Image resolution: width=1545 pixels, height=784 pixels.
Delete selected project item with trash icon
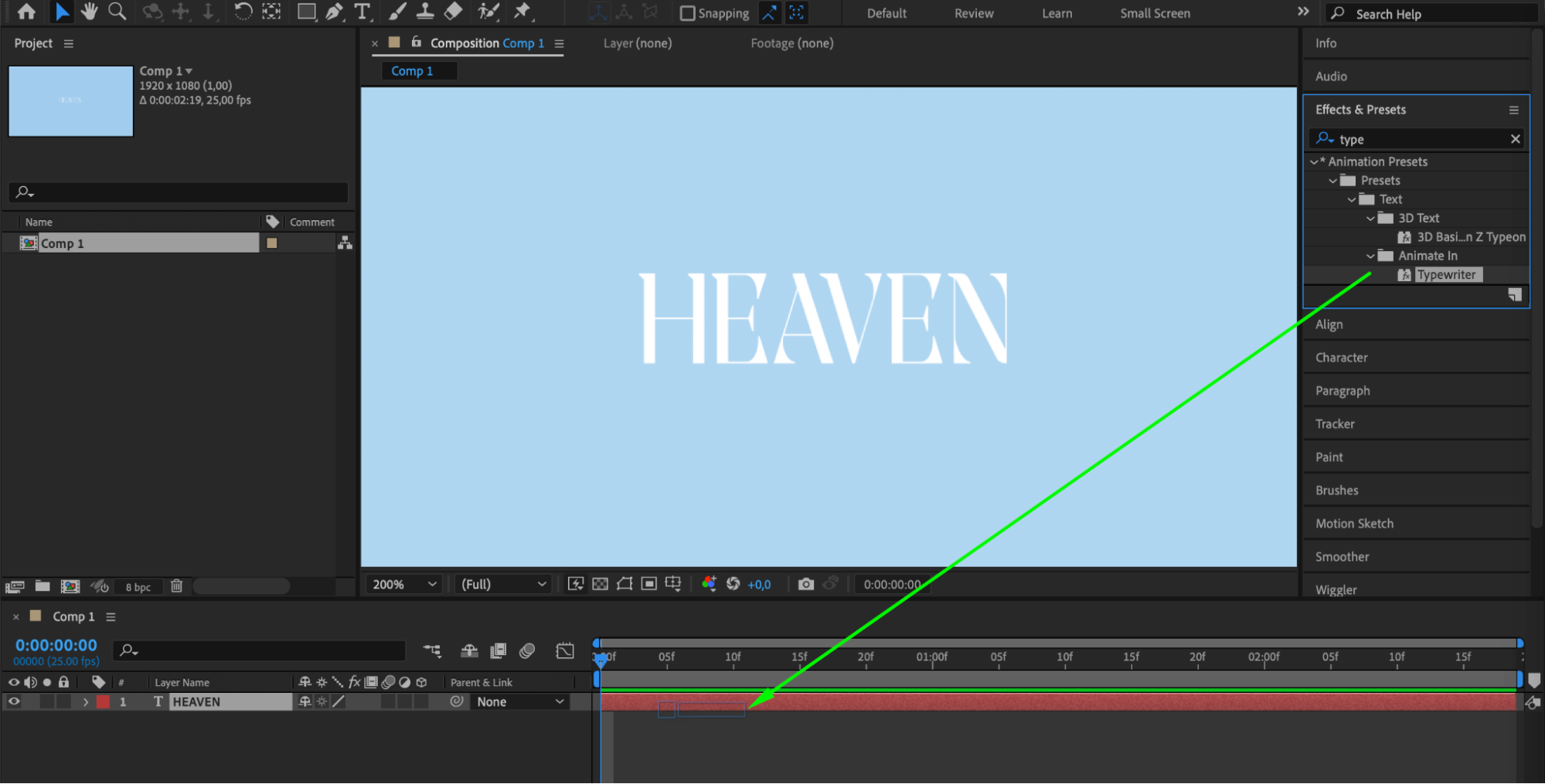click(176, 586)
